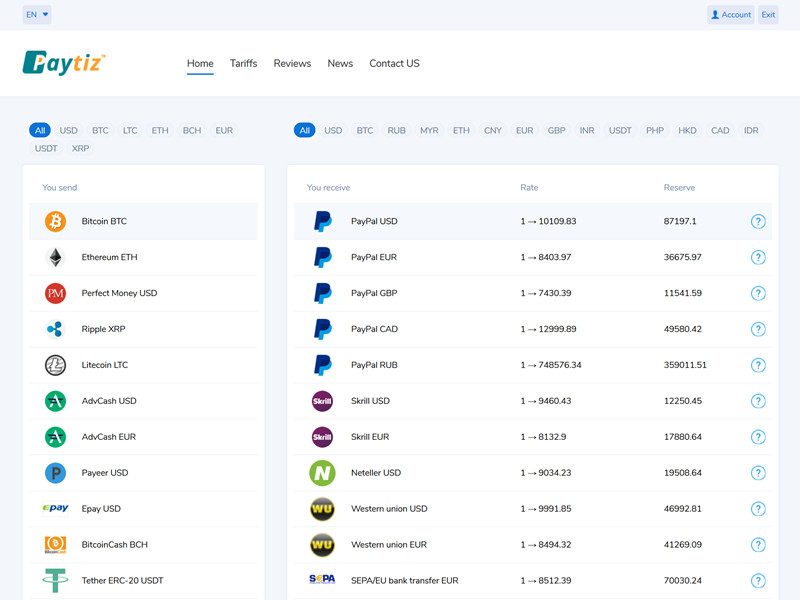Filter receive currencies by PHP

click(655, 131)
